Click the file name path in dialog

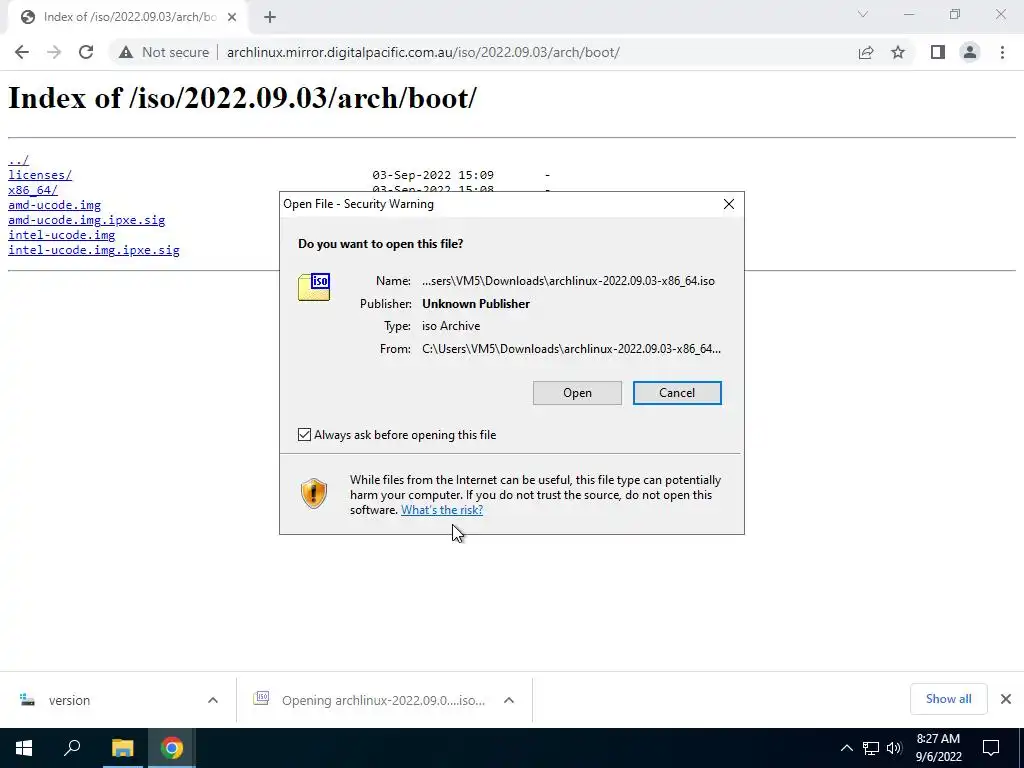pyautogui.click(x=568, y=281)
